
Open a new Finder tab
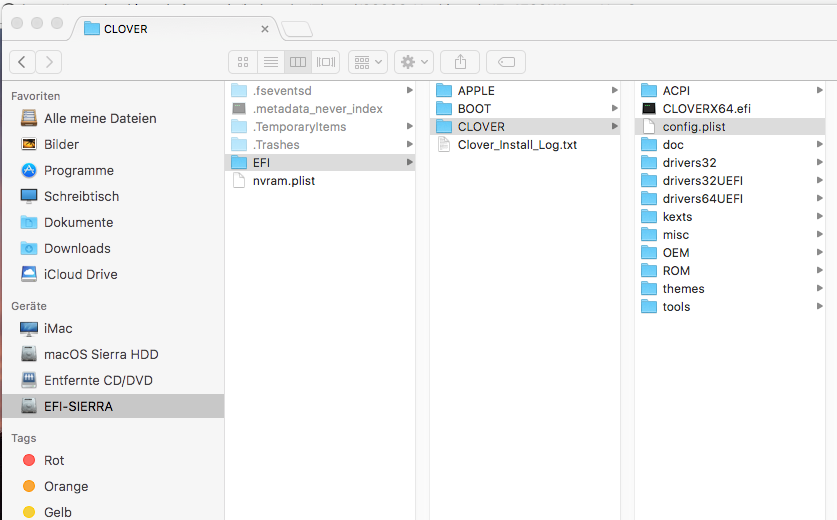pyautogui.click(x=297, y=29)
